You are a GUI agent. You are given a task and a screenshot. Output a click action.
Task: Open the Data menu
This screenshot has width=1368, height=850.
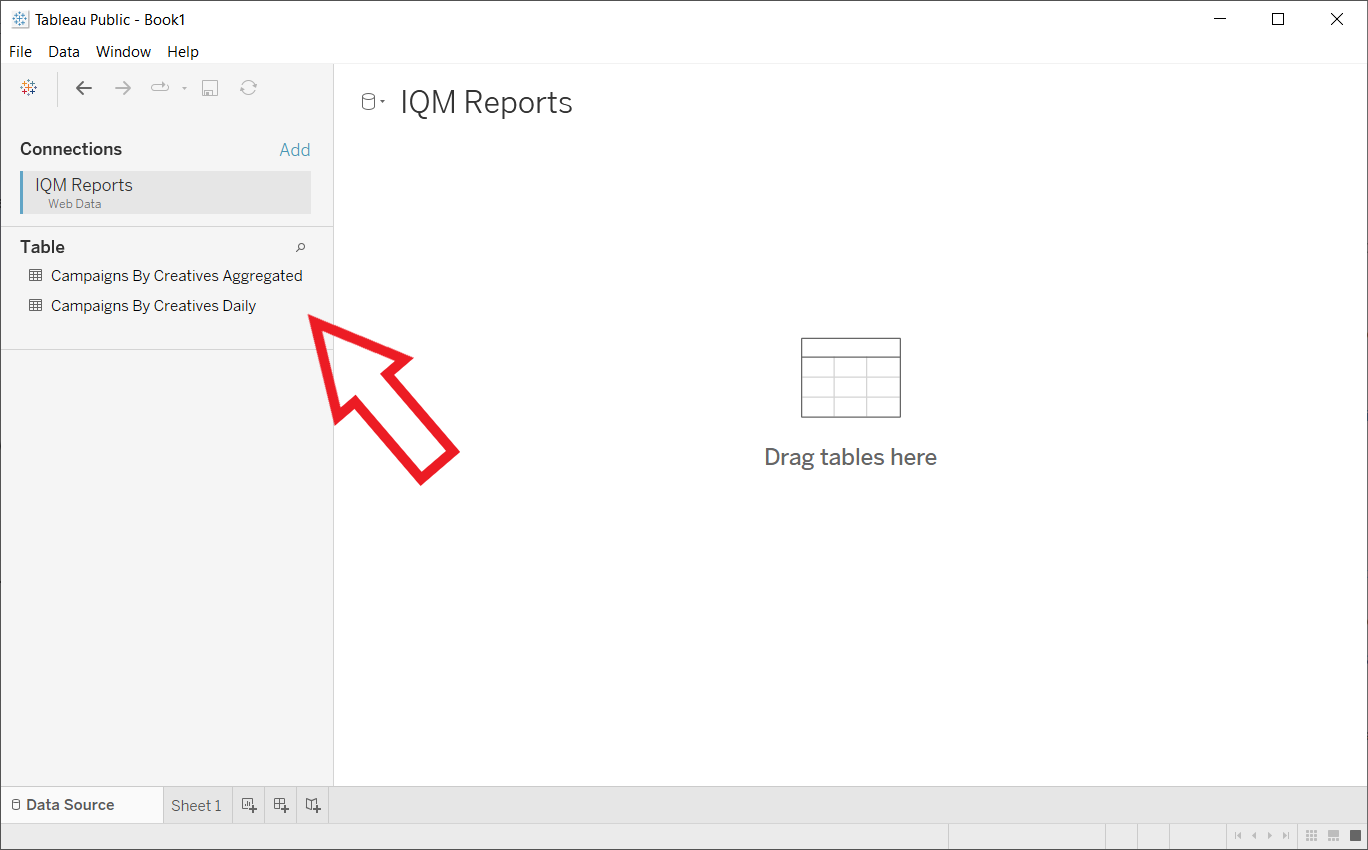pos(64,52)
